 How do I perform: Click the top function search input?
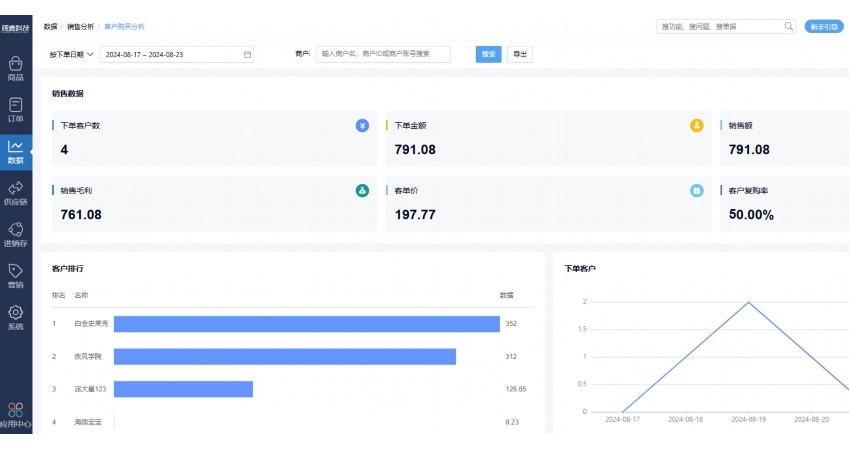718,26
